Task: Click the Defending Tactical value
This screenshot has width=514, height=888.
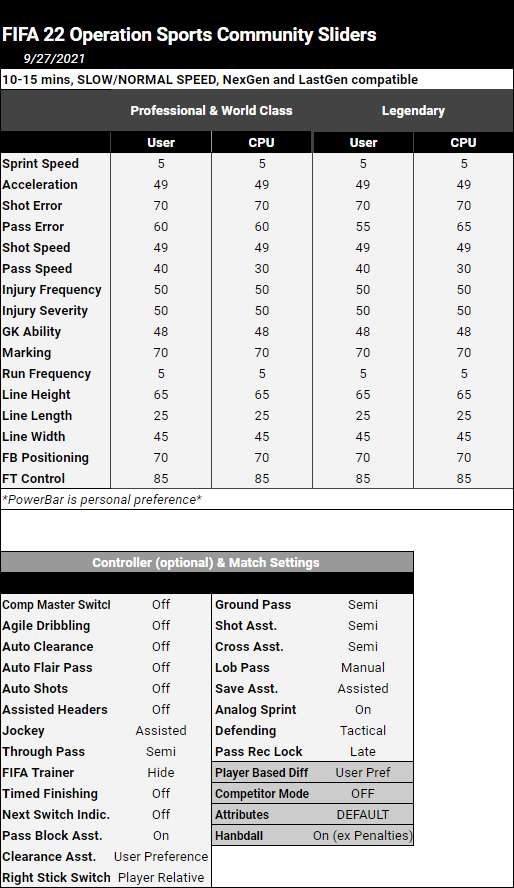Action: coord(363,730)
